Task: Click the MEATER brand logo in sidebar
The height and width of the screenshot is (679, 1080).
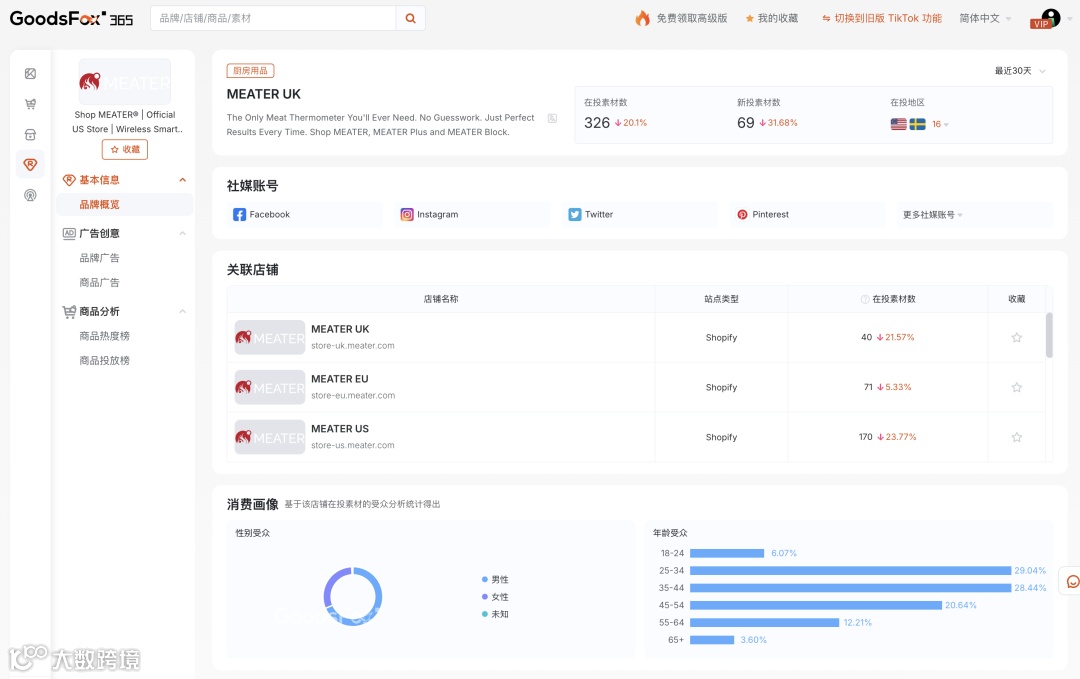Action: (125, 82)
